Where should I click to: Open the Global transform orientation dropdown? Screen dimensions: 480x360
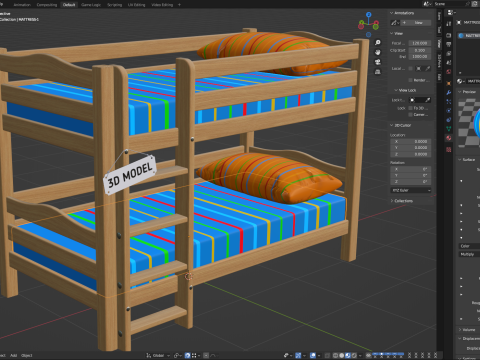coord(158,355)
